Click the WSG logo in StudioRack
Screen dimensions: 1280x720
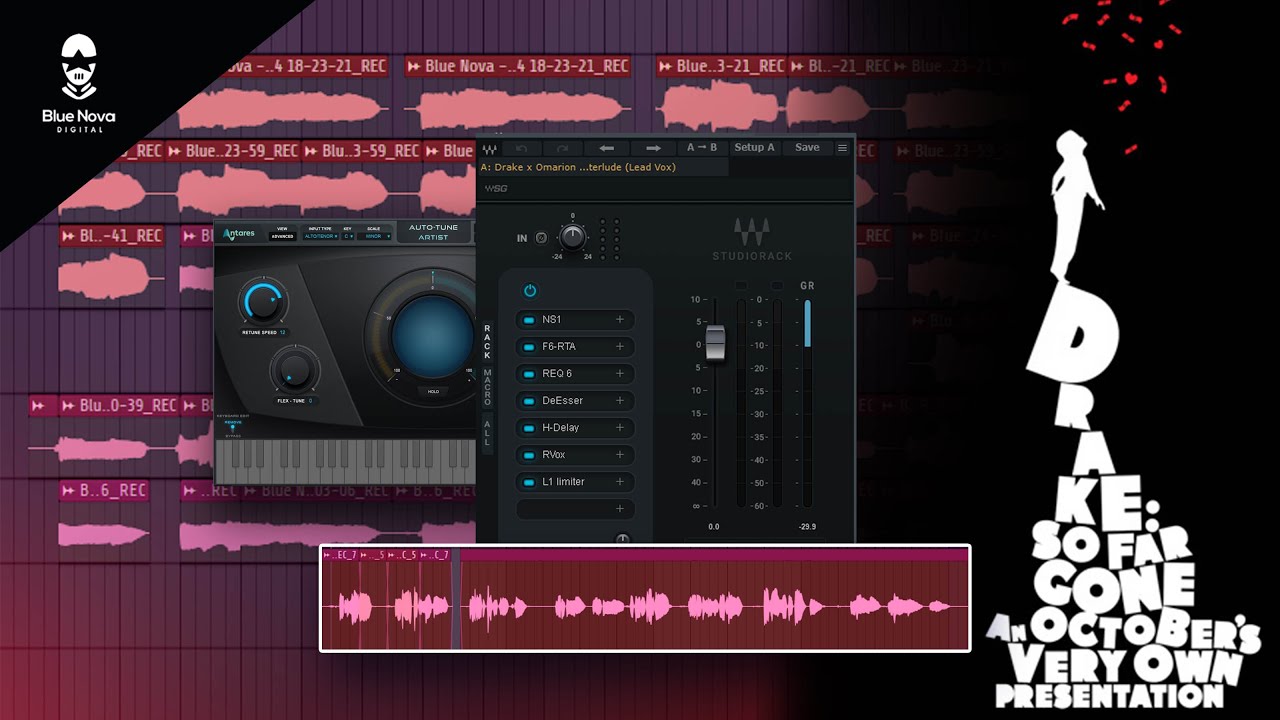click(x=496, y=188)
